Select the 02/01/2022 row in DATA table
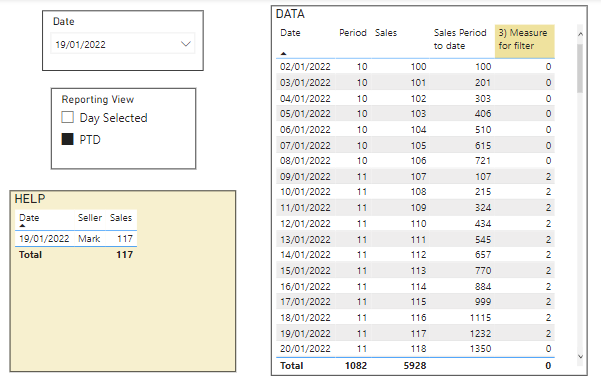Image resolution: width=601 pixels, height=388 pixels. 415,67
